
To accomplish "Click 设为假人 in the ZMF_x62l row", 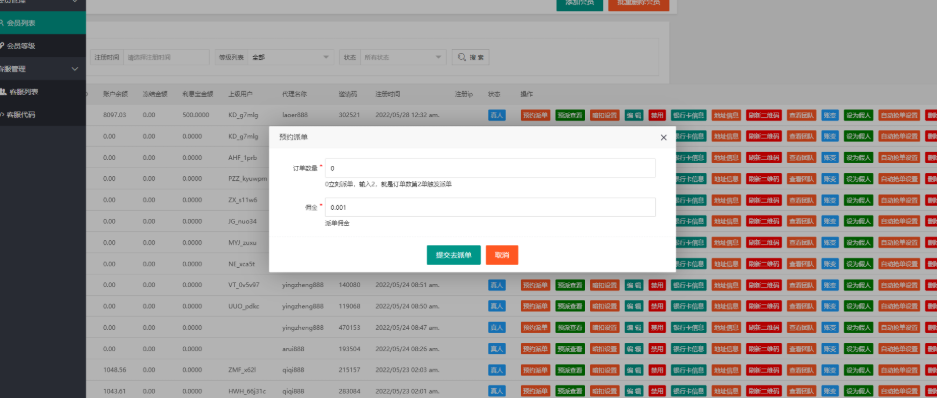I will [x=858, y=370].
